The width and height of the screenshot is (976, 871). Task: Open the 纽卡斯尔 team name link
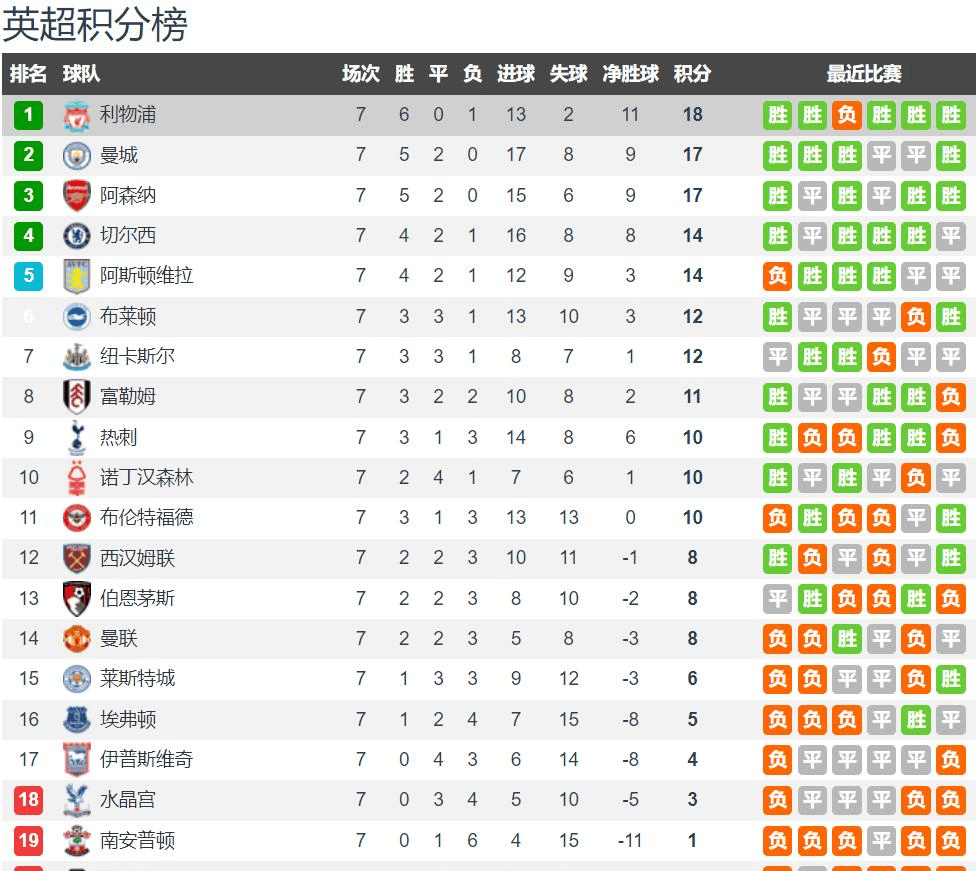(x=137, y=356)
